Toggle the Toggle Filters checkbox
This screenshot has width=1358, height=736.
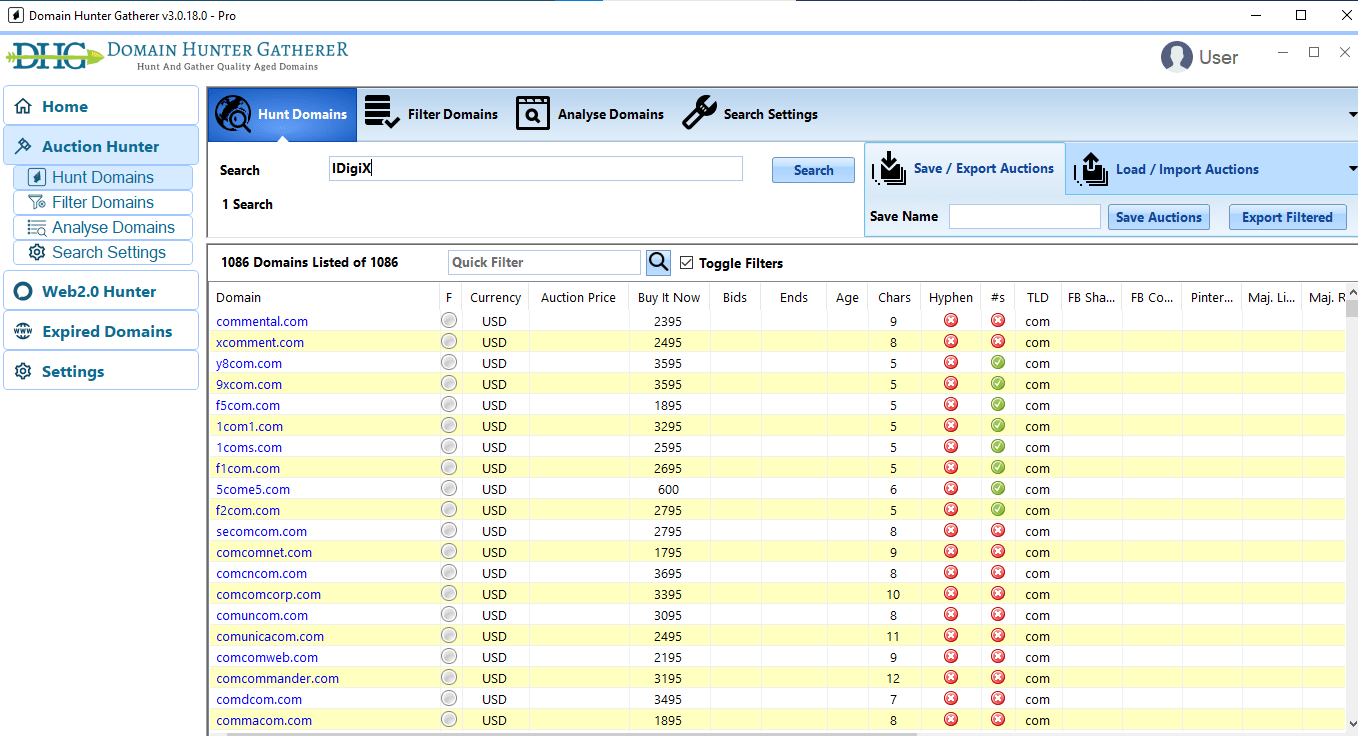[x=686, y=263]
